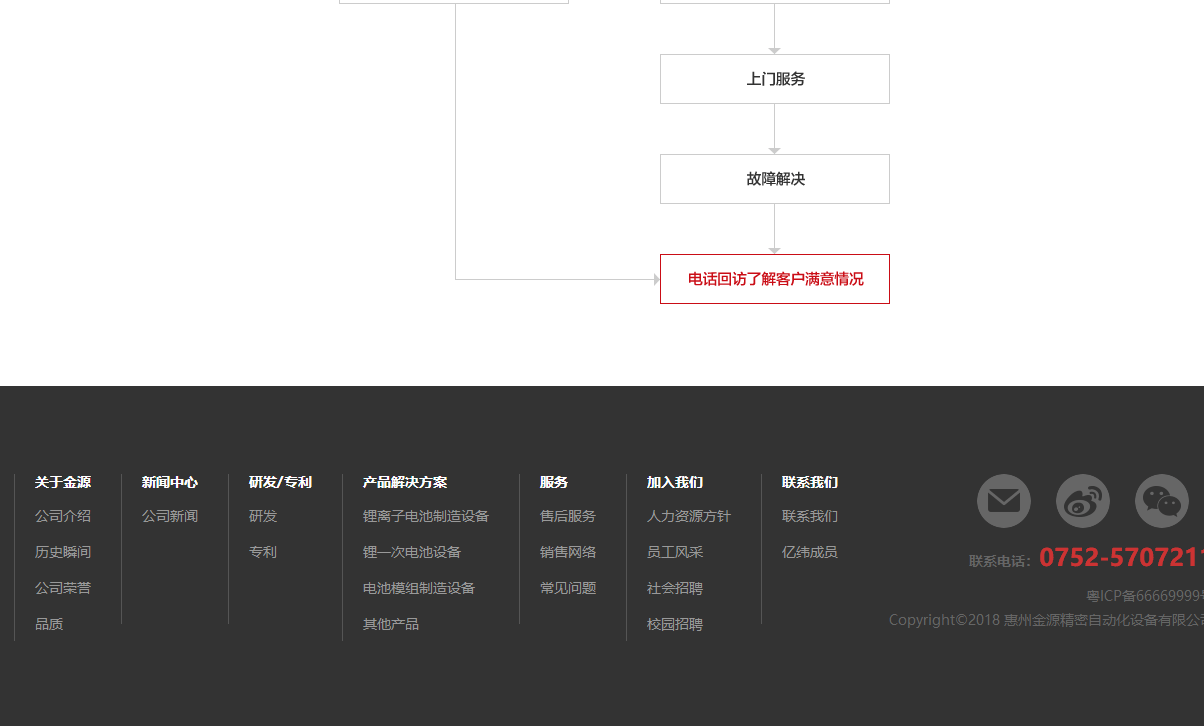Screen dimensions: 1204x726
Task: Open the 关于金源 section heading
Action: pos(62,482)
